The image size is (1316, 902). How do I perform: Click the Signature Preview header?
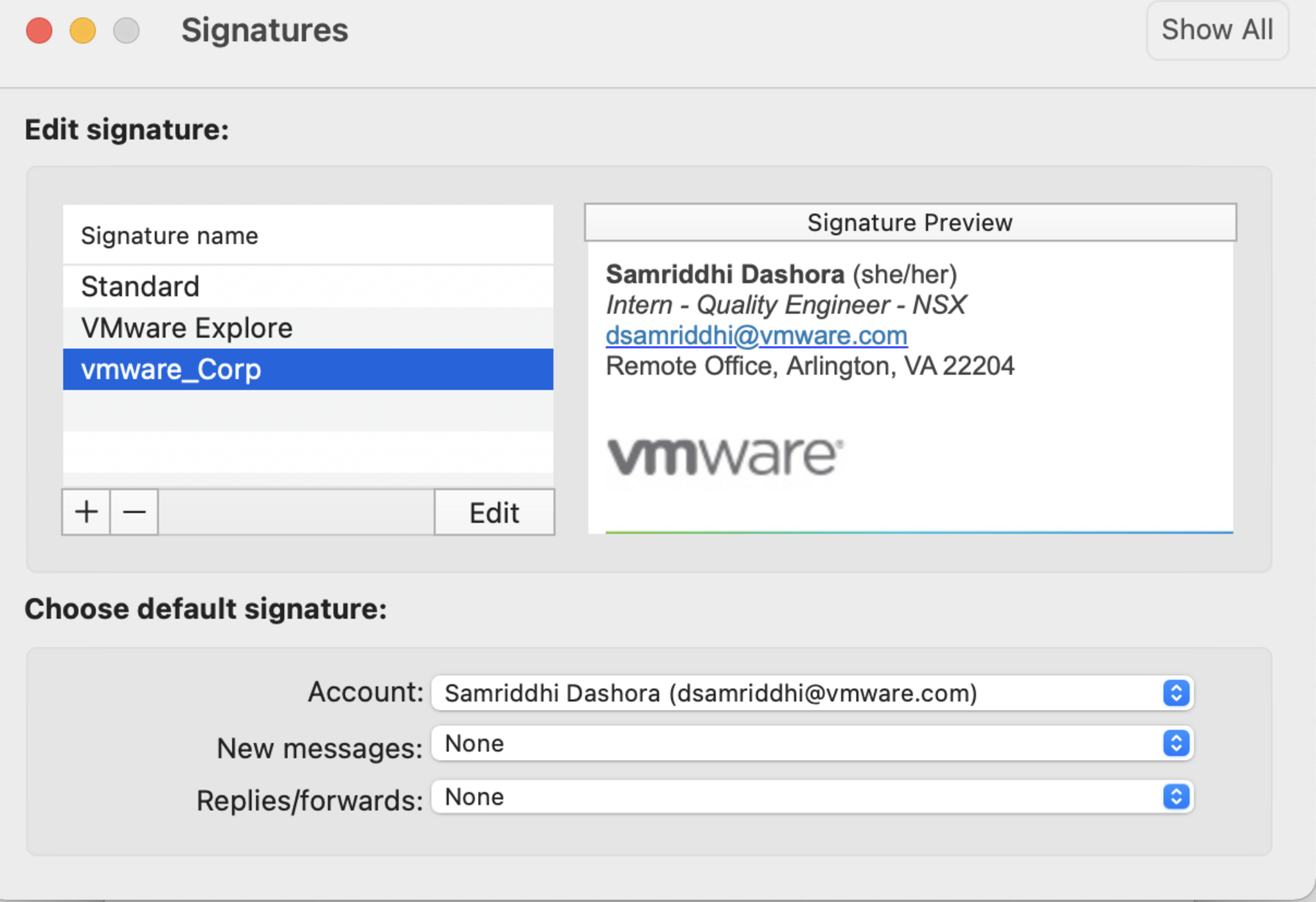coord(909,223)
